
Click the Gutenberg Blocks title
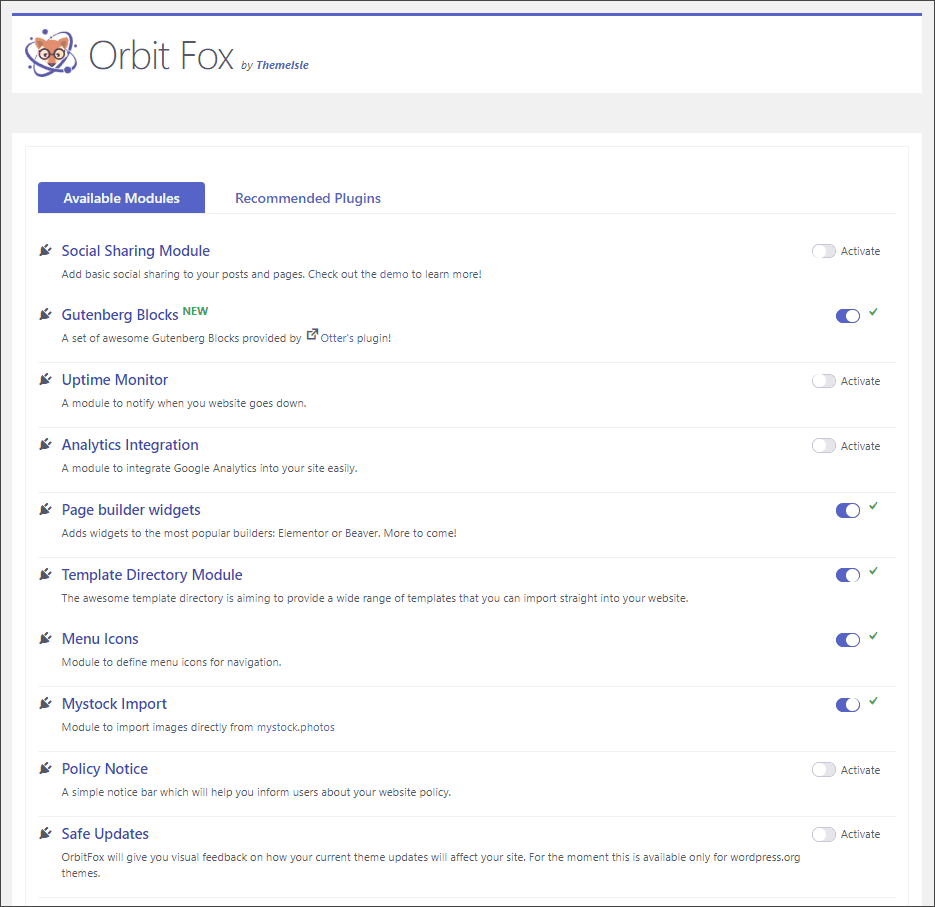click(x=120, y=315)
